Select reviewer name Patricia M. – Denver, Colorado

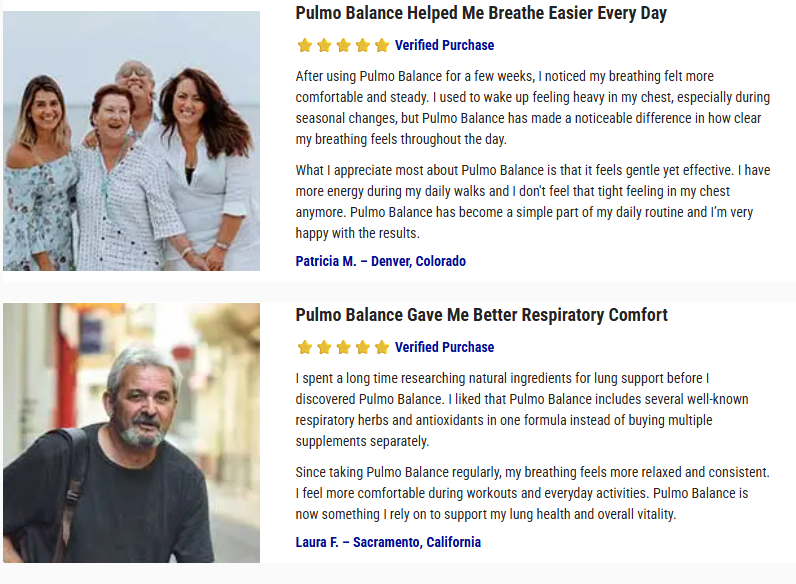tap(380, 261)
